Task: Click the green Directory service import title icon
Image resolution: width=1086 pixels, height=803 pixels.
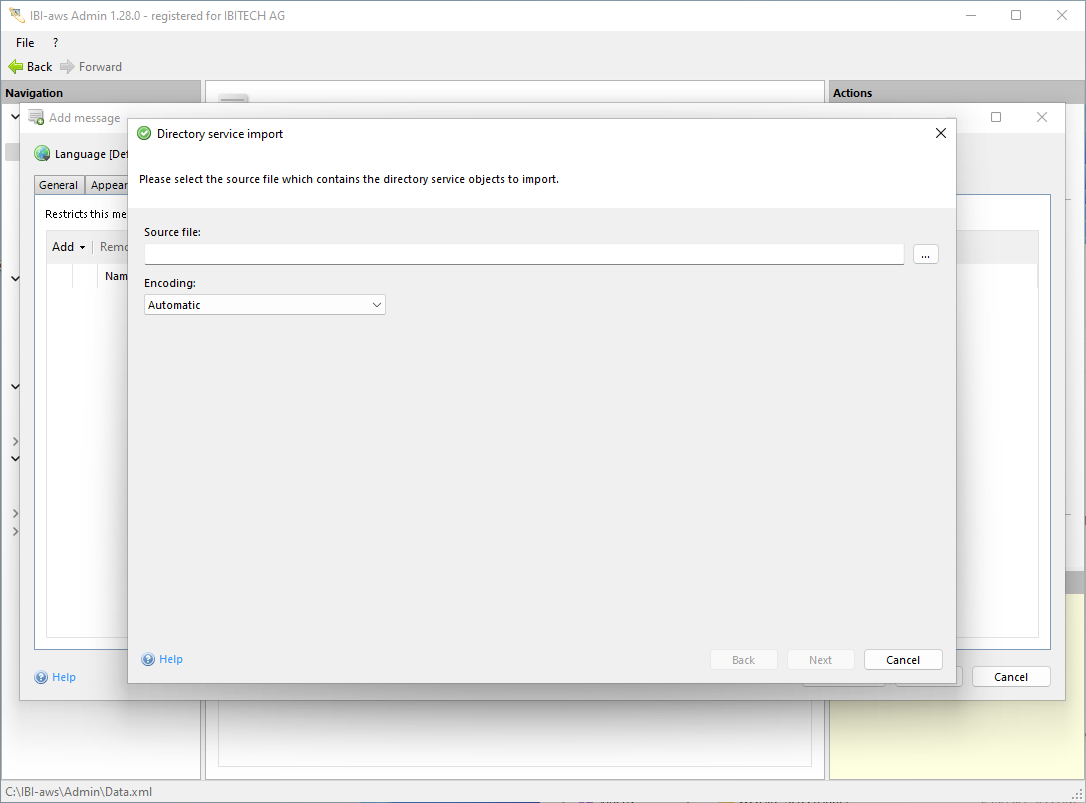Action: click(x=144, y=134)
